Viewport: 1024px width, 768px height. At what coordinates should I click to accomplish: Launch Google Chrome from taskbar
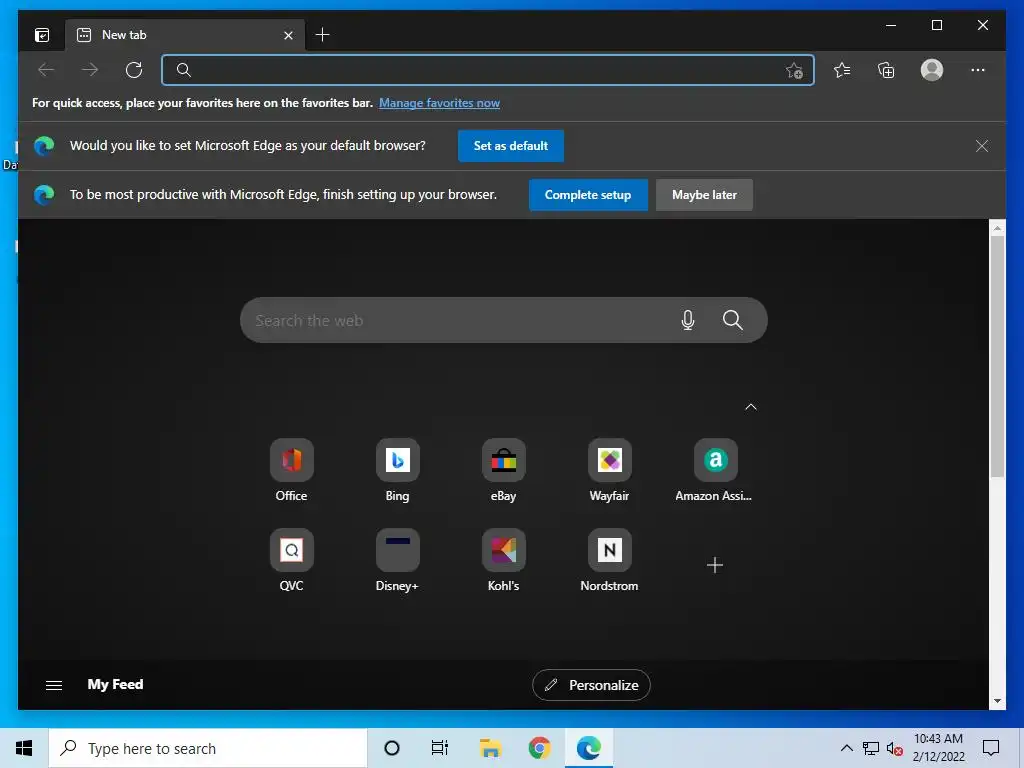pyautogui.click(x=539, y=748)
